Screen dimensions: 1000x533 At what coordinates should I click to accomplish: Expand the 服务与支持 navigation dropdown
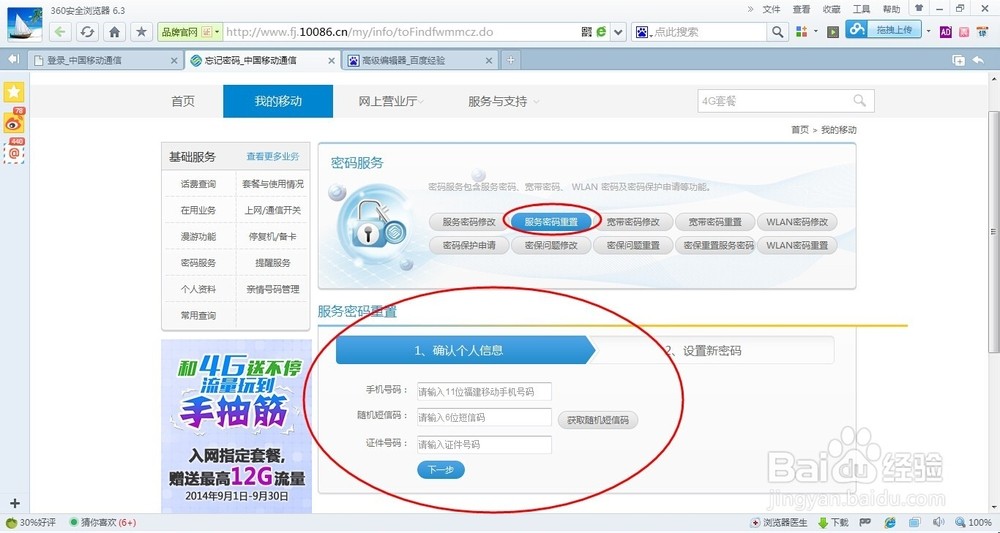[x=503, y=101]
